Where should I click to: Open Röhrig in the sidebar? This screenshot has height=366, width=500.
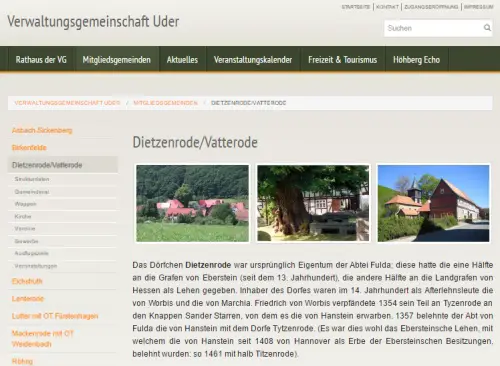tap(22, 361)
